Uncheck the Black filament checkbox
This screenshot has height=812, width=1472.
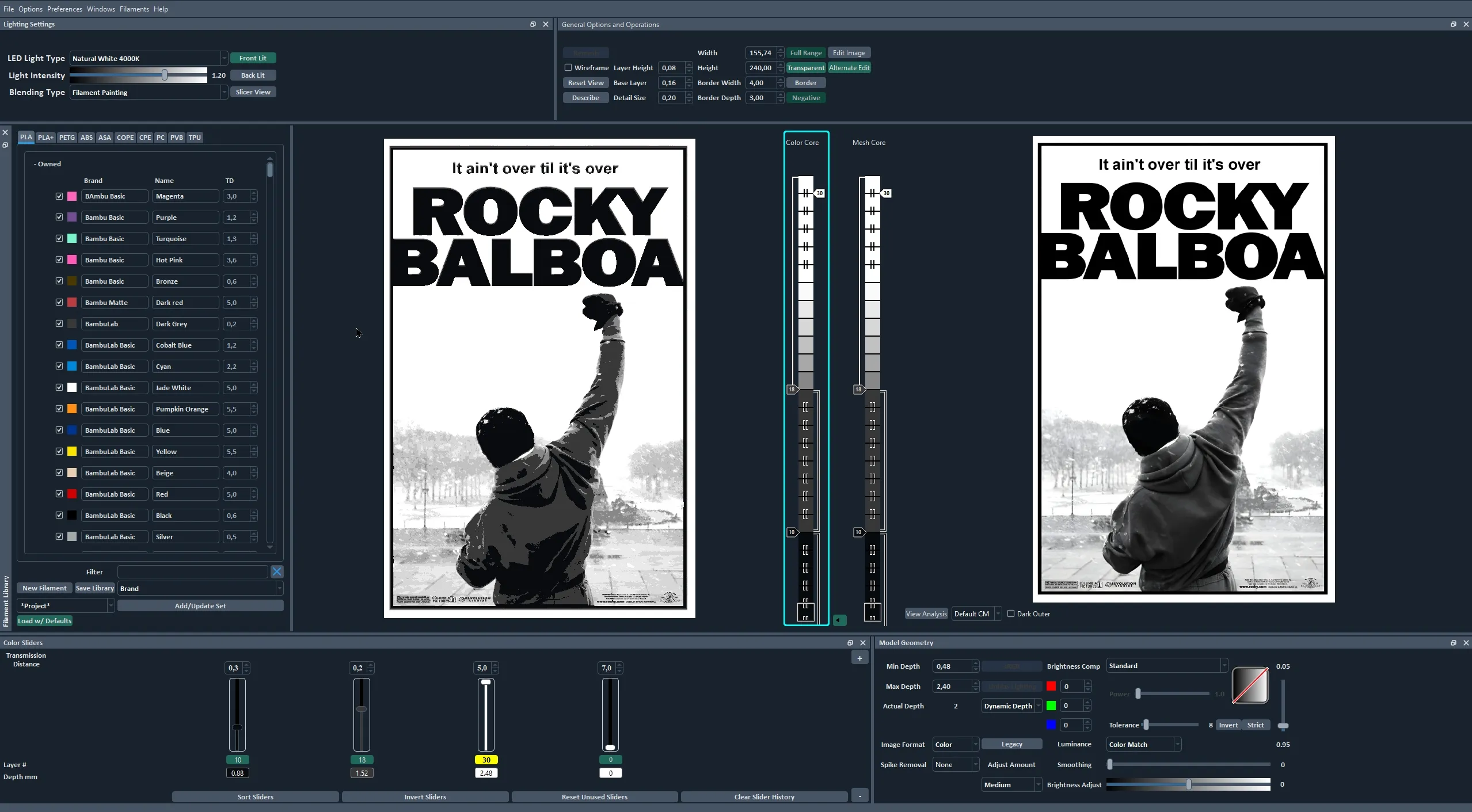(x=59, y=516)
